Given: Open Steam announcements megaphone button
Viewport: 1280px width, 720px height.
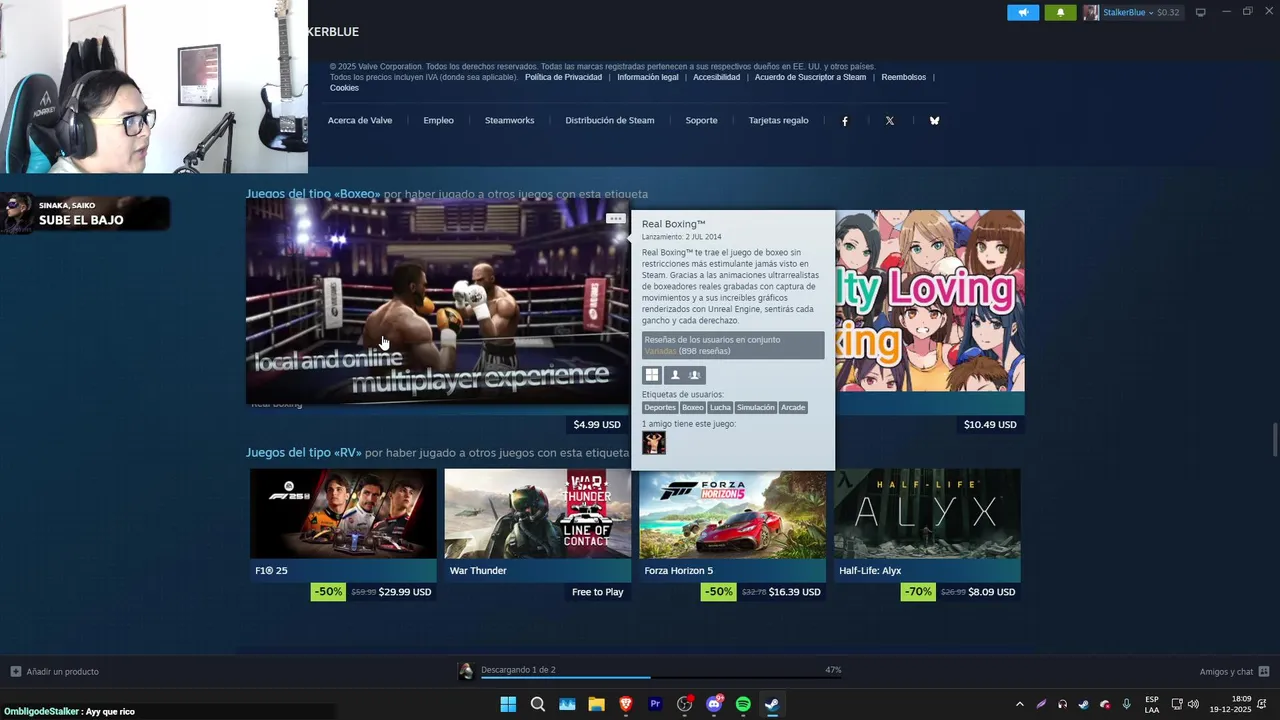Looking at the screenshot, I should [1023, 13].
